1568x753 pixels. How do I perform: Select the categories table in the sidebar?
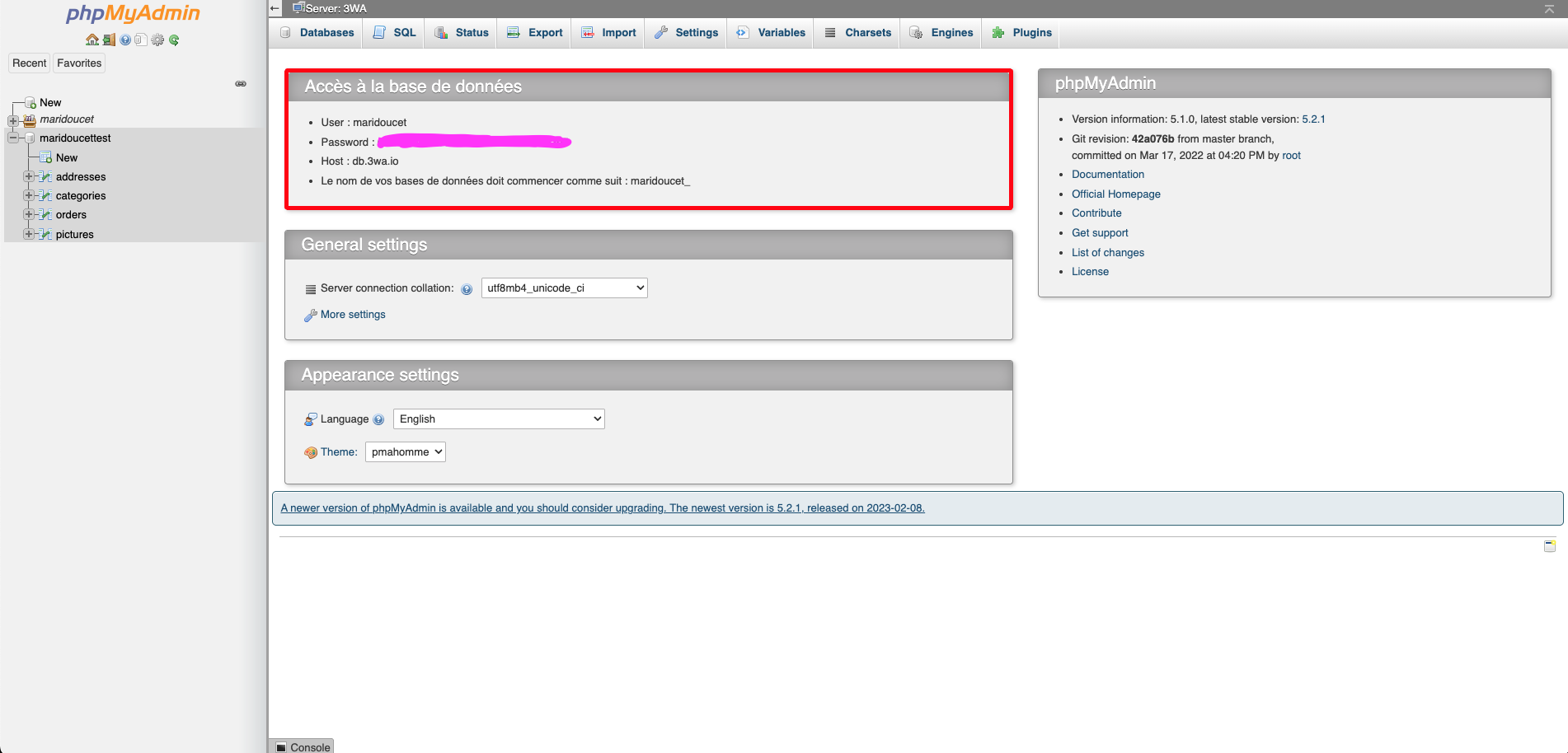(x=81, y=195)
